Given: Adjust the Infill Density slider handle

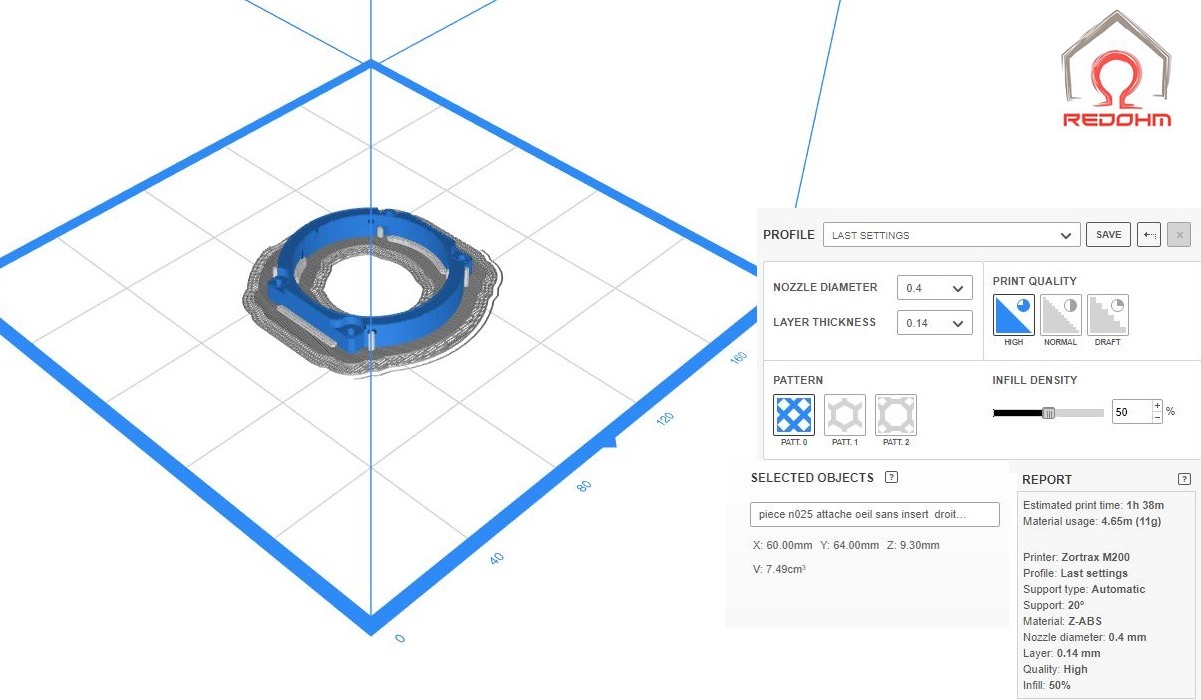Looking at the screenshot, I should (1048, 412).
